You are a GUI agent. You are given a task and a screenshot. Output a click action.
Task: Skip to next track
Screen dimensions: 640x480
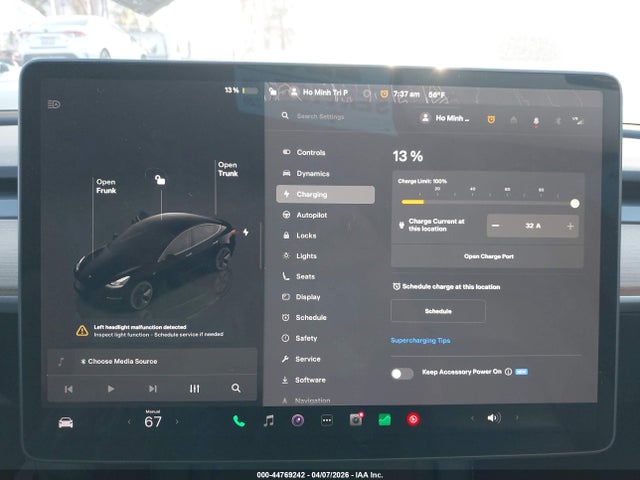[x=153, y=389]
